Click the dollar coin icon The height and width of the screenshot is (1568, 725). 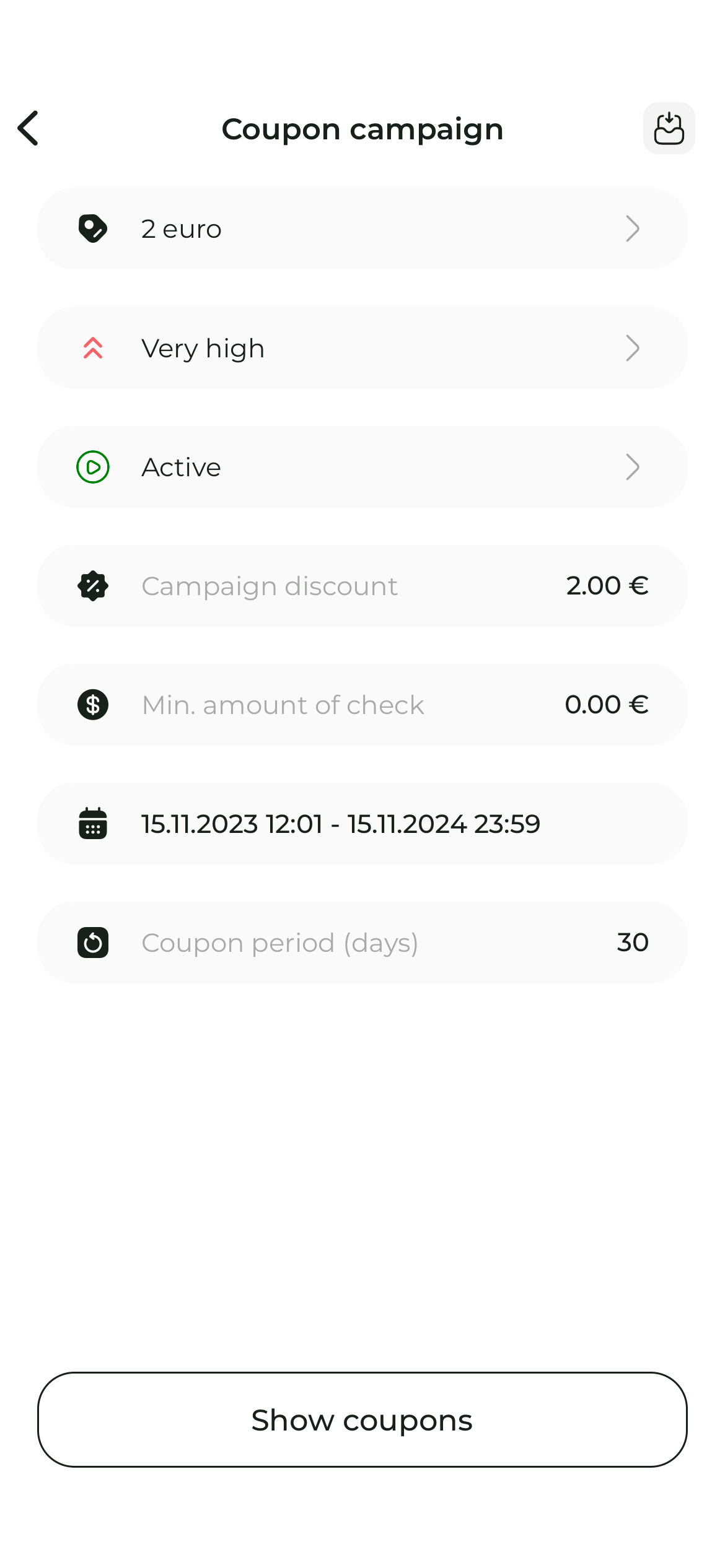coord(93,705)
